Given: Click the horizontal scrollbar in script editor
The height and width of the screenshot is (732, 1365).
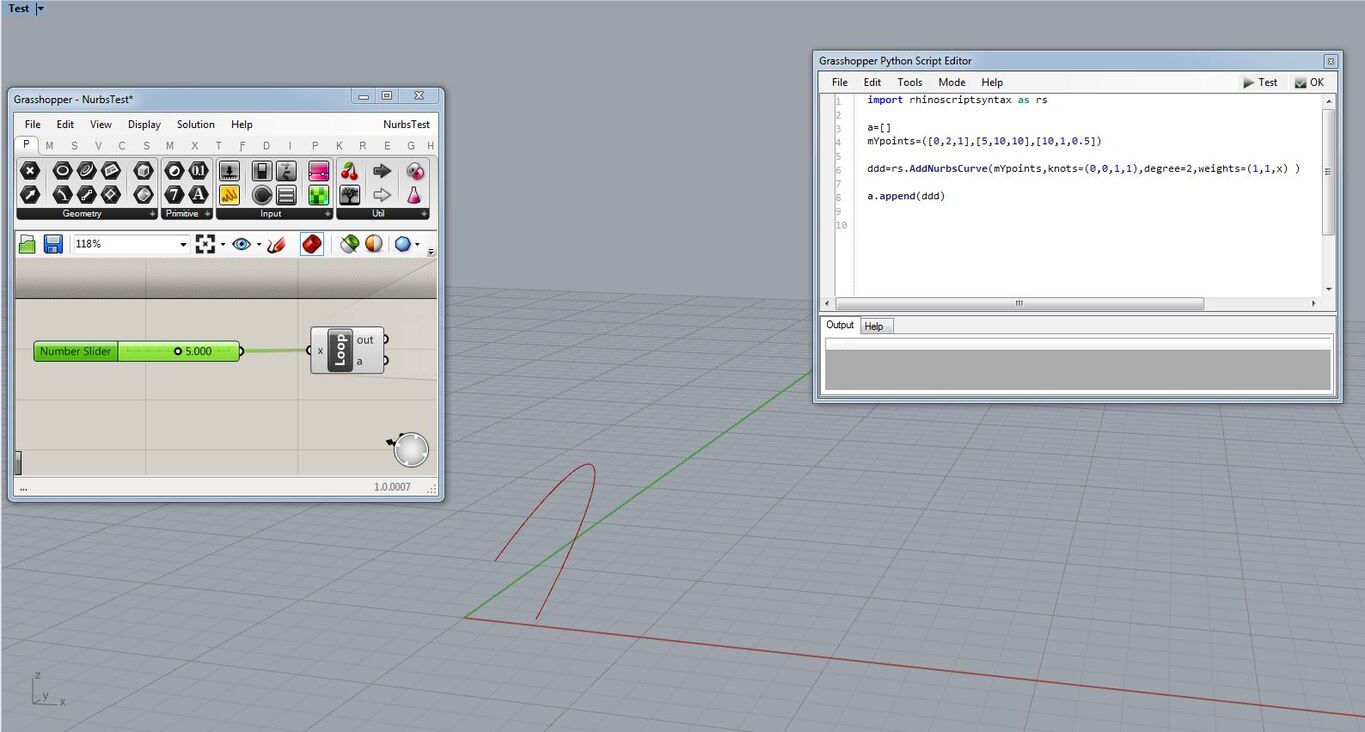Looking at the screenshot, I should [x=1020, y=303].
